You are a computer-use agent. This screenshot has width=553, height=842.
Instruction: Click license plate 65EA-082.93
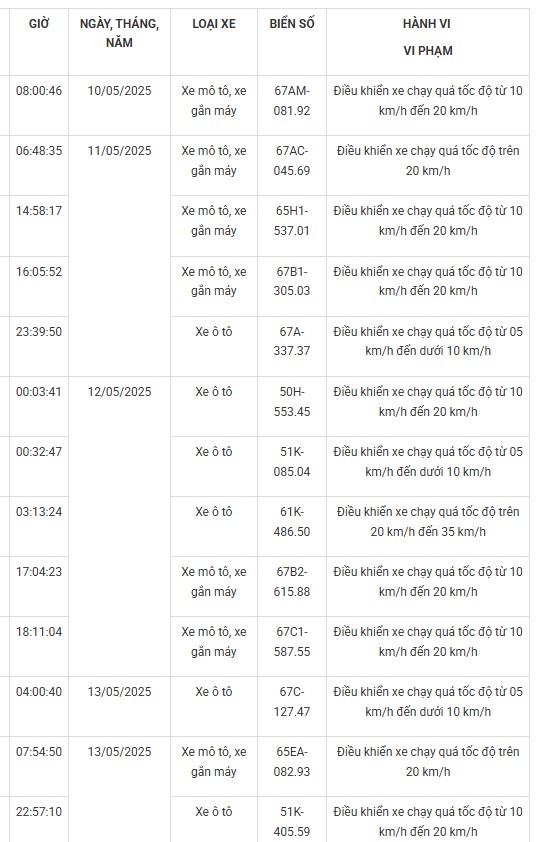(292, 761)
